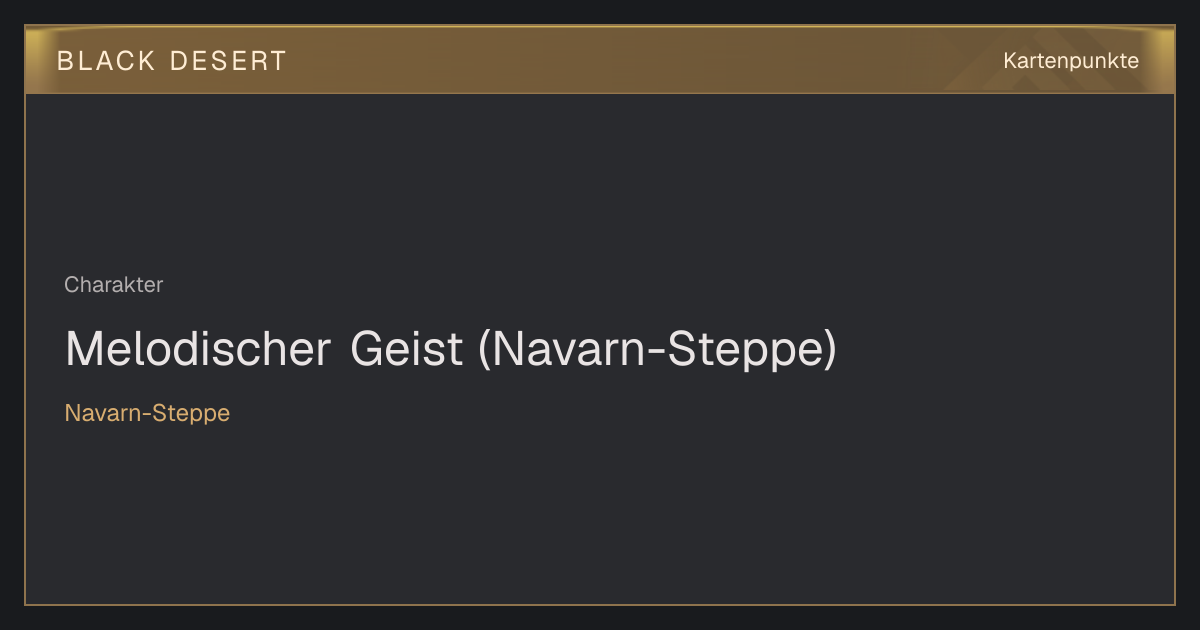Click the word DESERT in the header
This screenshot has height=630, width=1200.
click(x=228, y=61)
